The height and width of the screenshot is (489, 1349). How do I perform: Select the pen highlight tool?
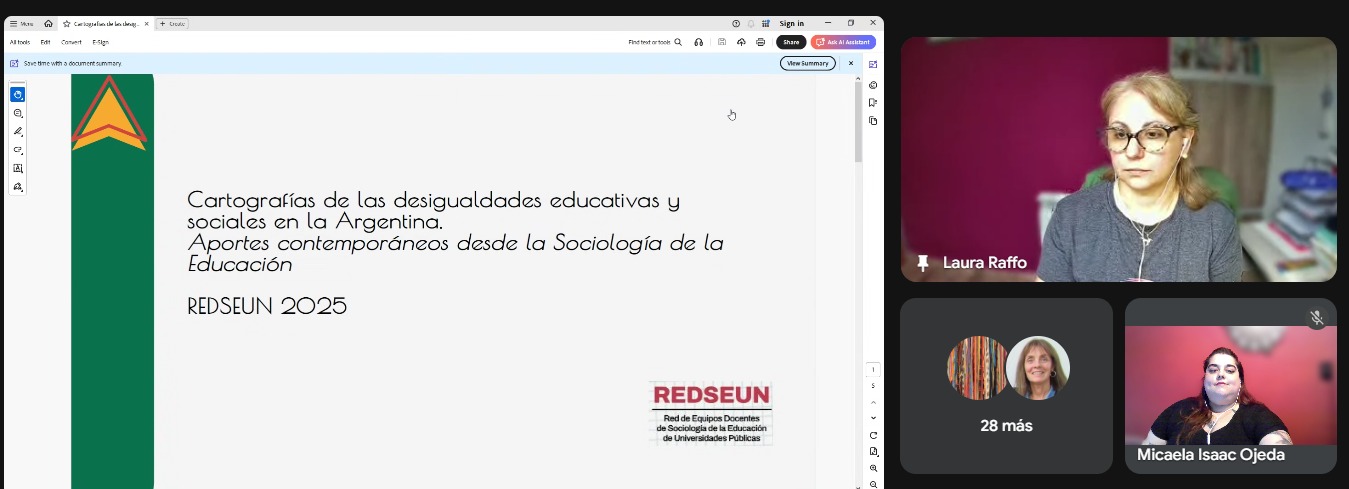click(x=18, y=131)
